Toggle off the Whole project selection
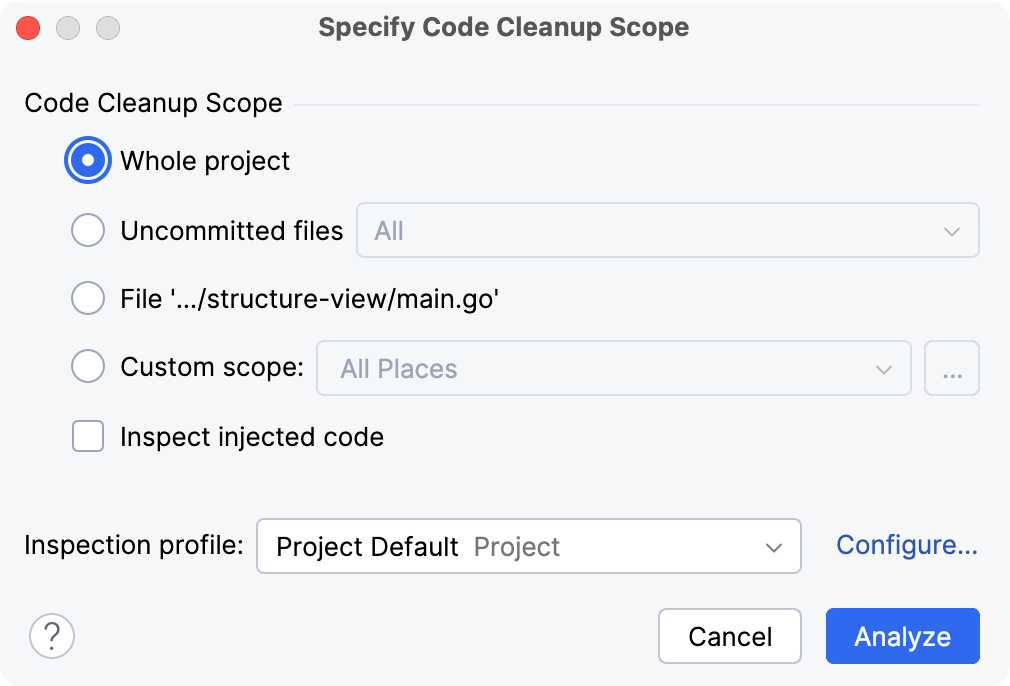Image resolution: width=1010 pixels, height=686 pixels. 87,160
